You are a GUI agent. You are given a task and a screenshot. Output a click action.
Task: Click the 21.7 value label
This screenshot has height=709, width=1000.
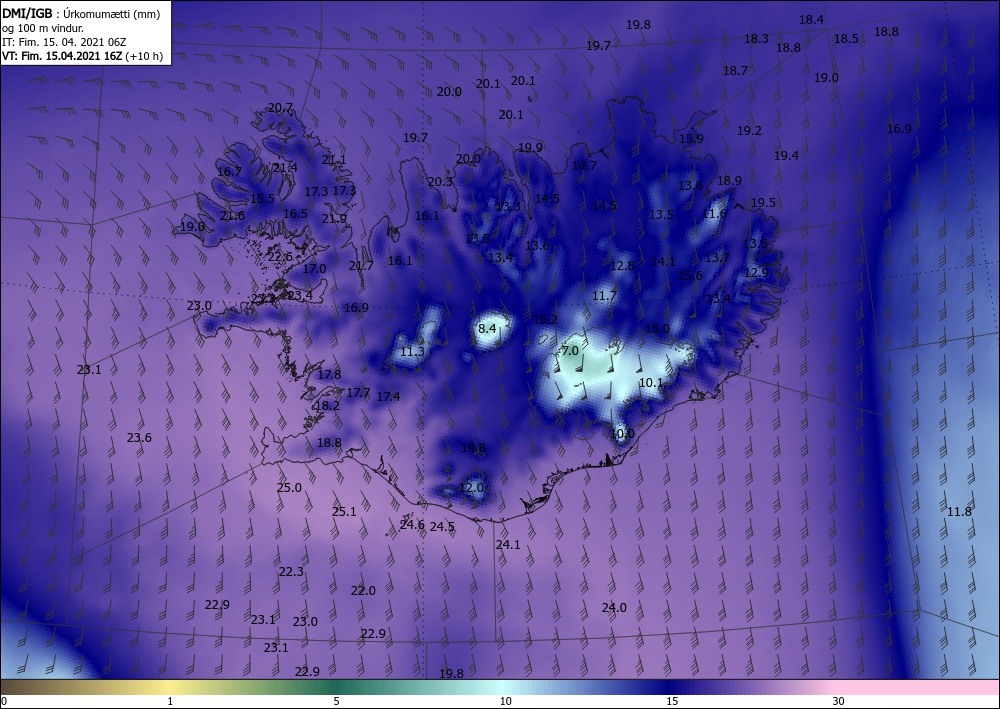pos(362,265)
